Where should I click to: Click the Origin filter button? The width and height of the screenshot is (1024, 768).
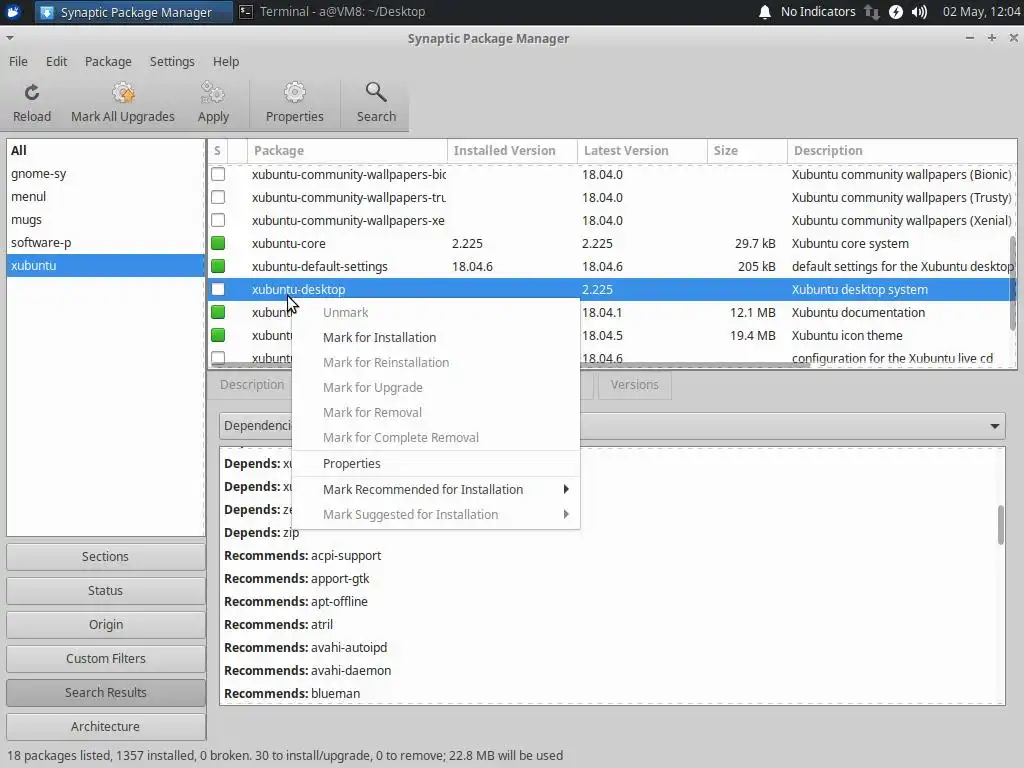pos(105,624)
